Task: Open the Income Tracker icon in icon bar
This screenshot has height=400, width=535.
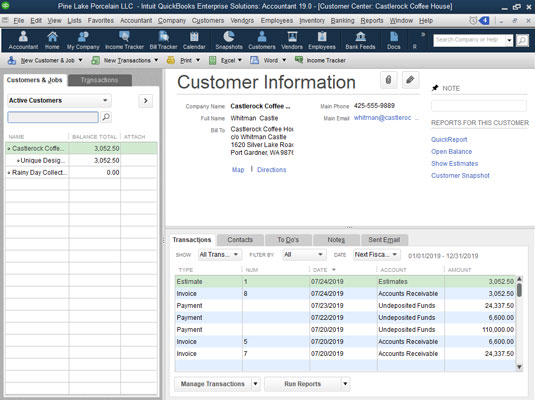Action: click(x=124, y=40)
